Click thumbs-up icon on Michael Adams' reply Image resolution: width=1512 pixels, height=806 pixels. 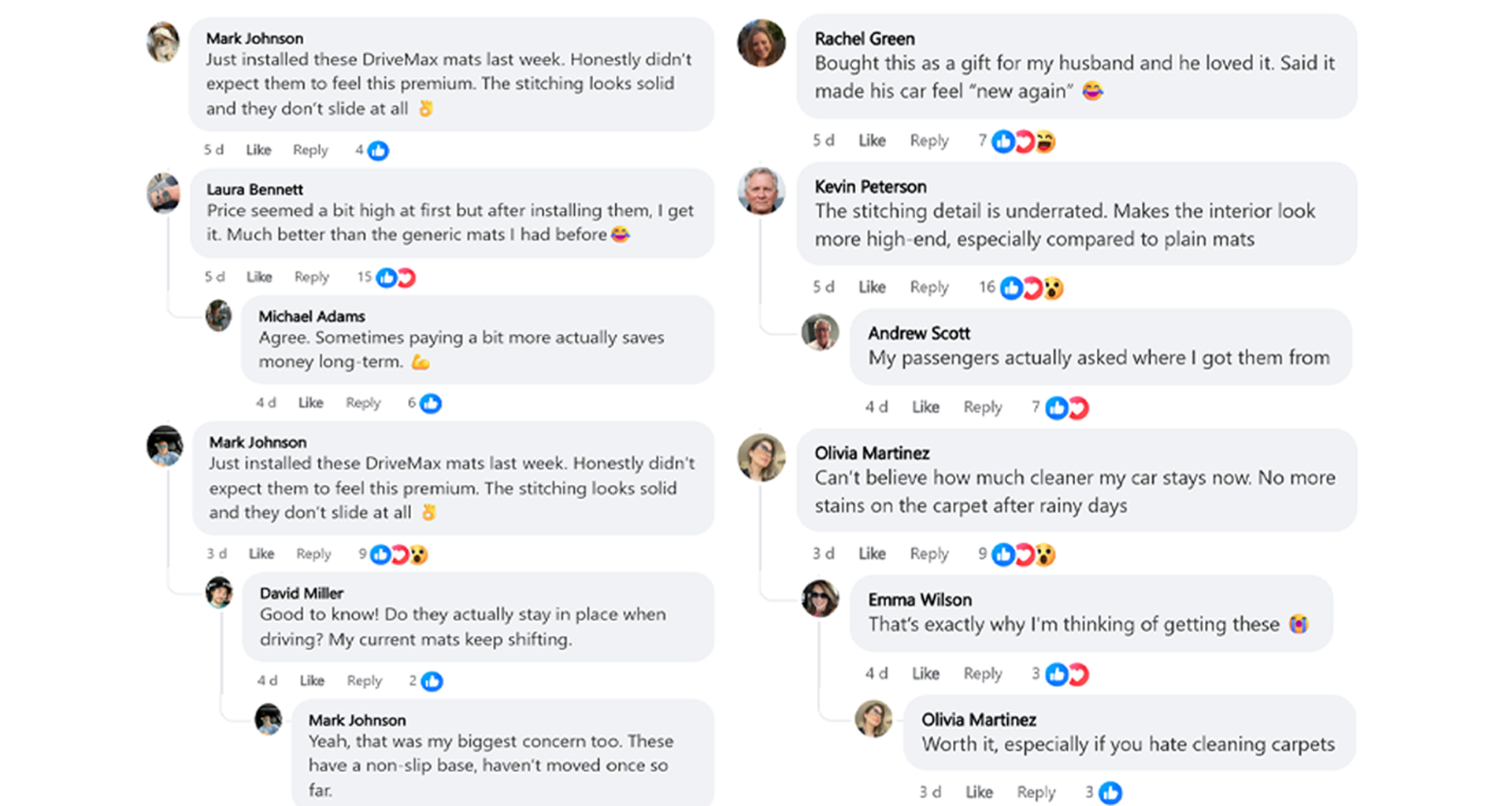coord(431,404)
